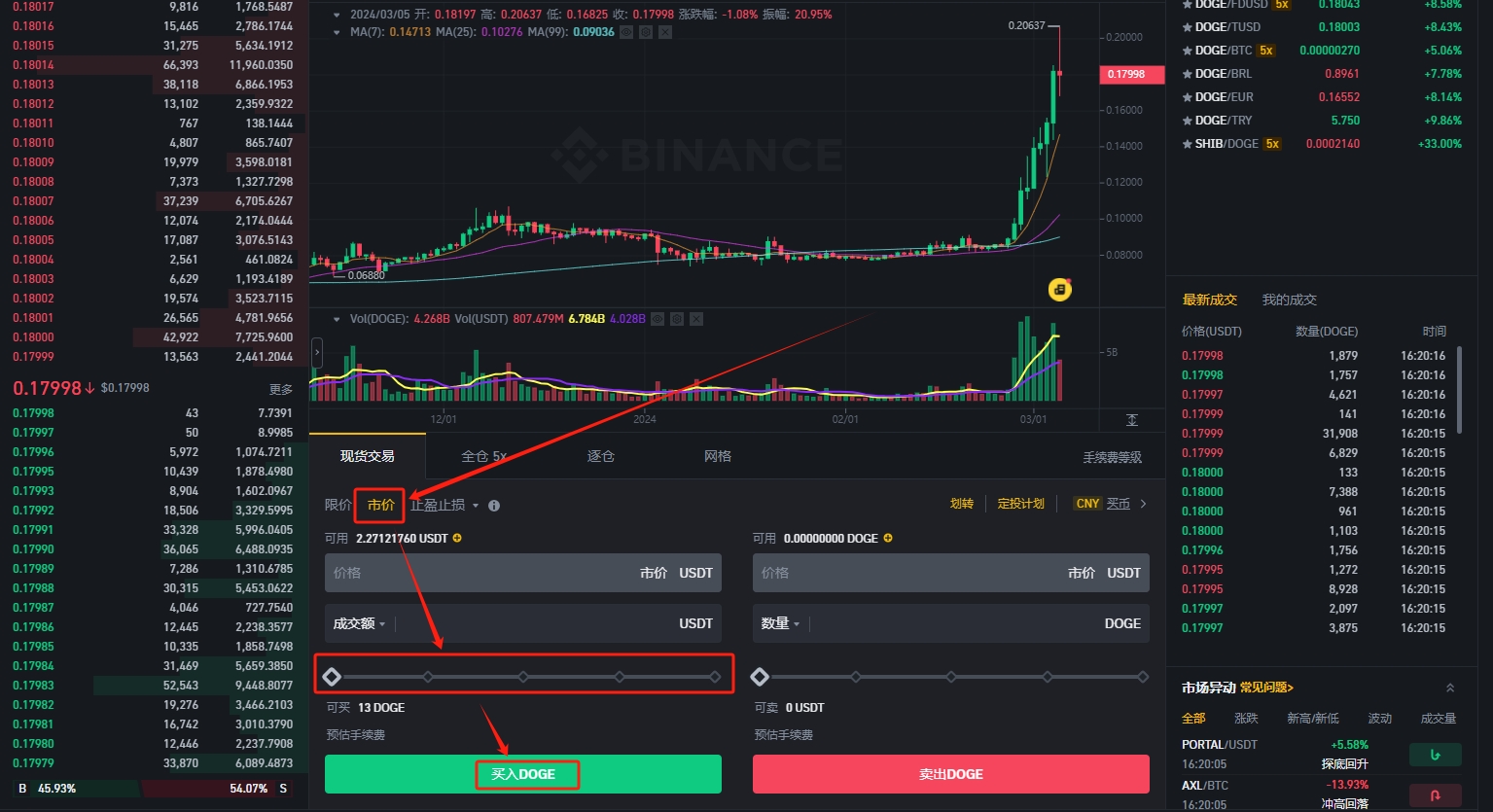Viewport: 1493px width, 812px height.
Task: Open the PORTAL/USDT market movers row
Action: click(x=1321, y=755)
